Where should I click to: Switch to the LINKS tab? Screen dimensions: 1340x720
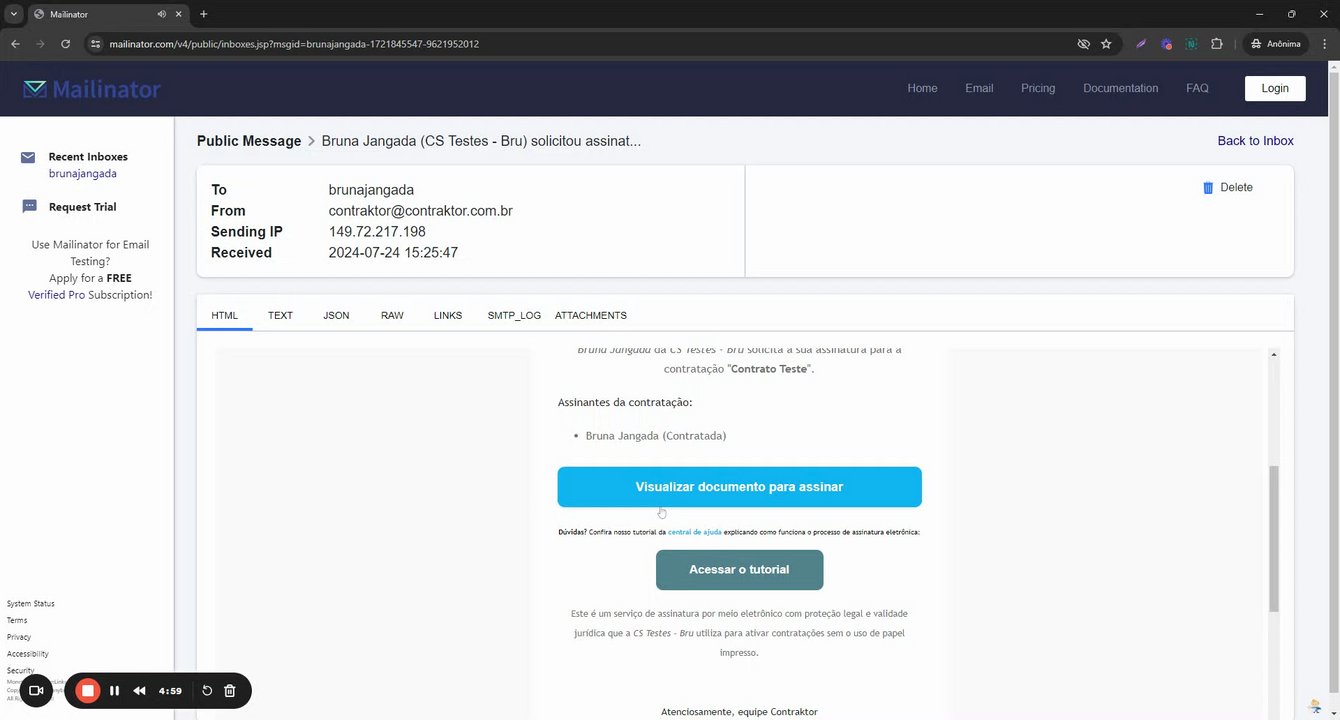(x=448, y=315)
